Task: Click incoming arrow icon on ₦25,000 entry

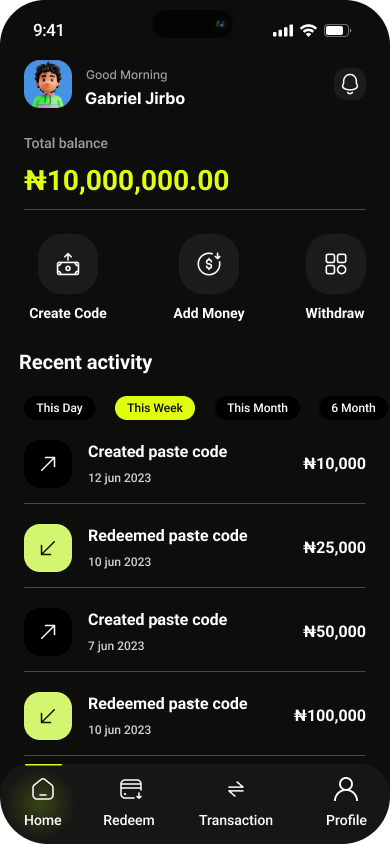Action: 48,548
